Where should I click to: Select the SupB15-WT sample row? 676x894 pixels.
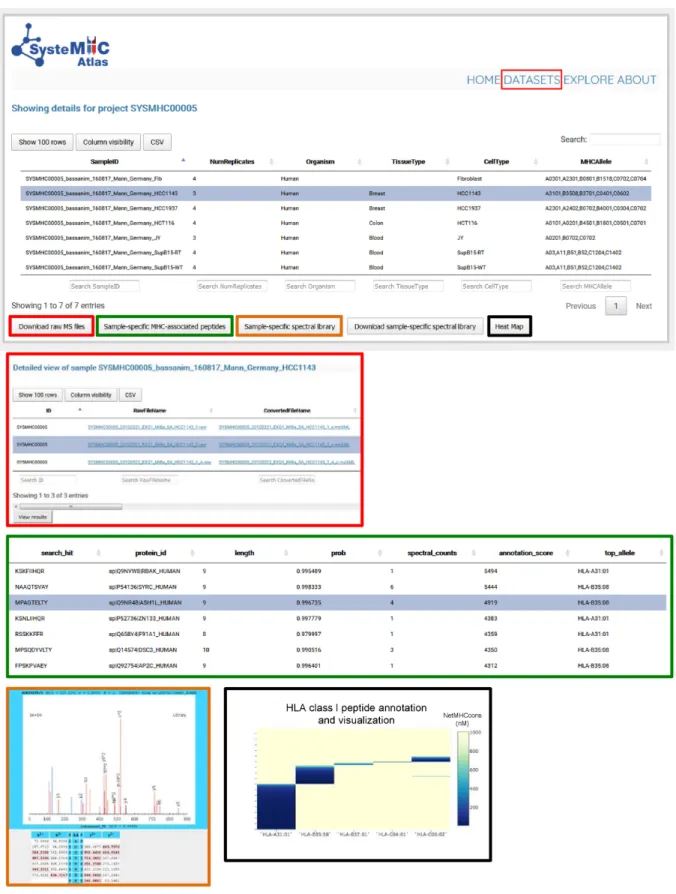(x=336, y=267)
